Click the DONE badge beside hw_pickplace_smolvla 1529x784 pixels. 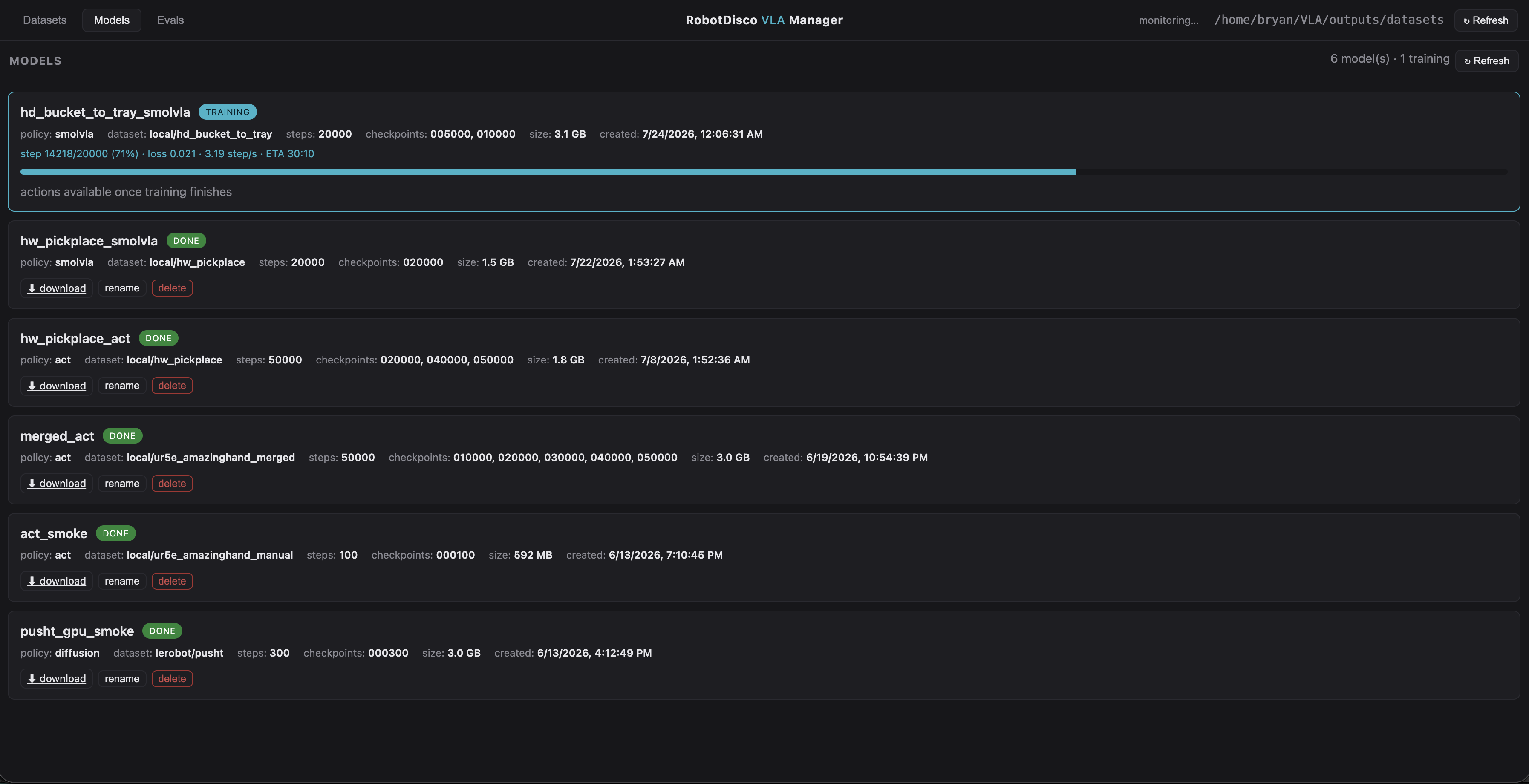coord(186,240)
